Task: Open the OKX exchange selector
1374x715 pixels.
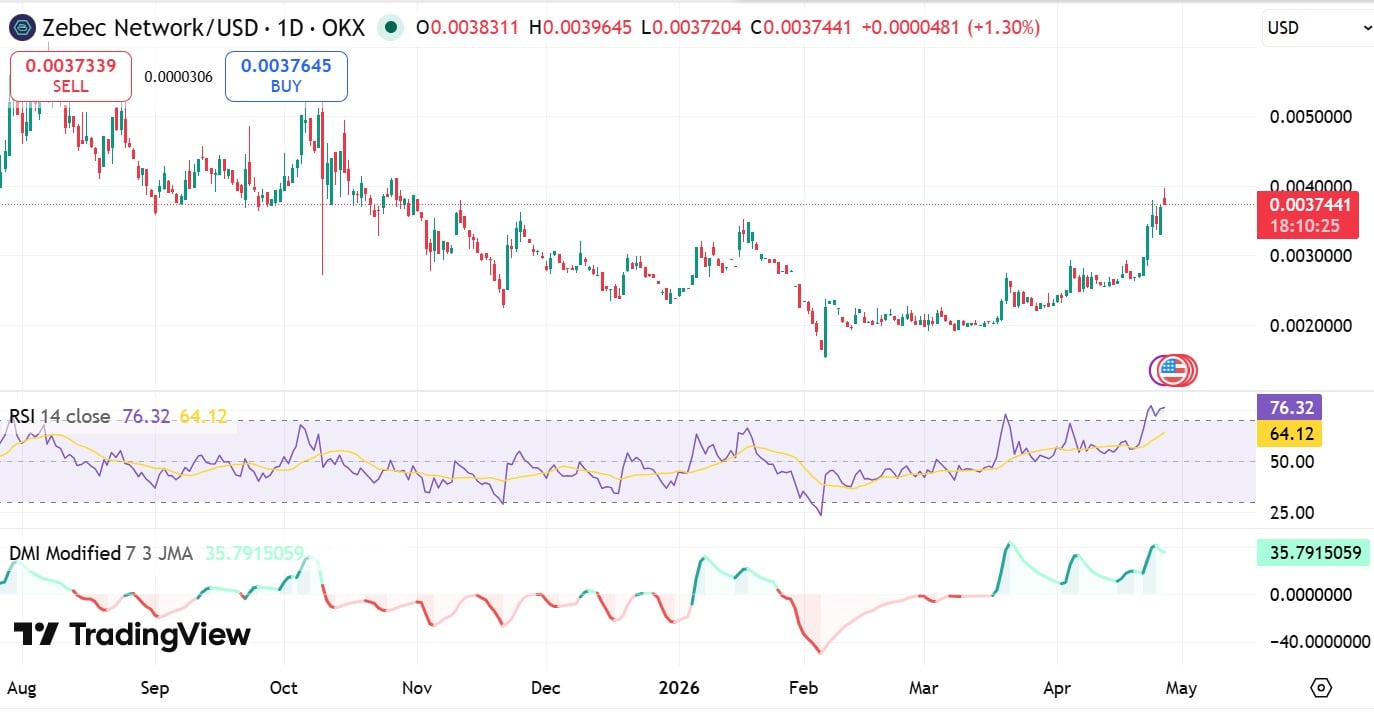Action: [345, 28]
